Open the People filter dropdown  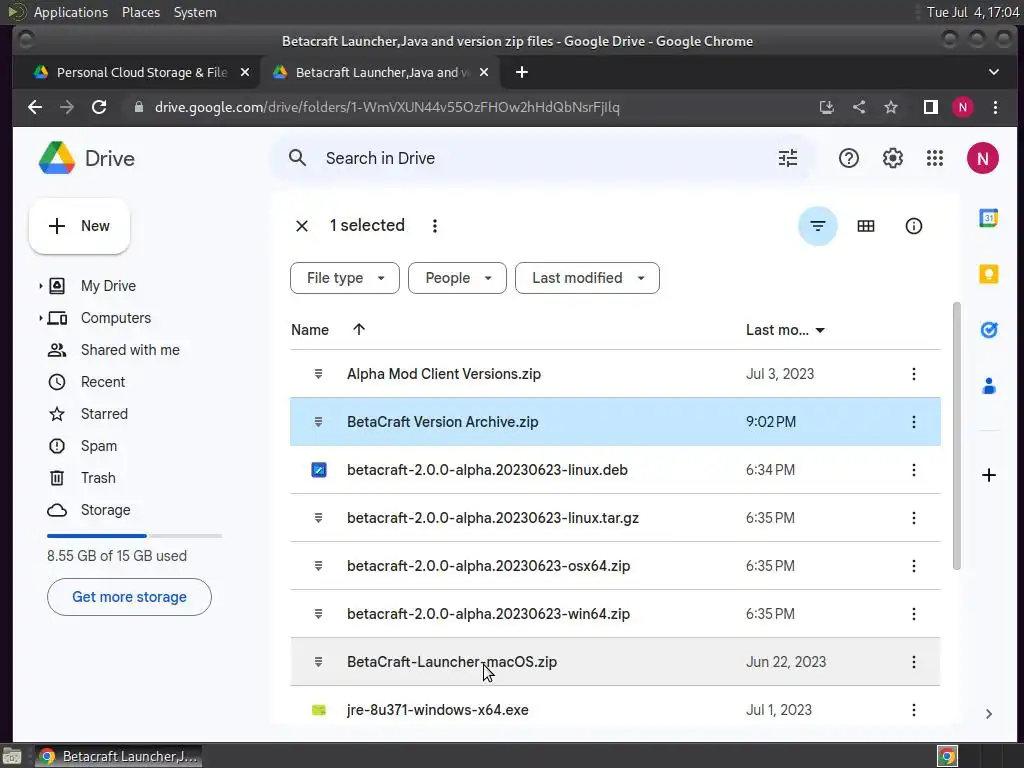[x=457, y=278]
